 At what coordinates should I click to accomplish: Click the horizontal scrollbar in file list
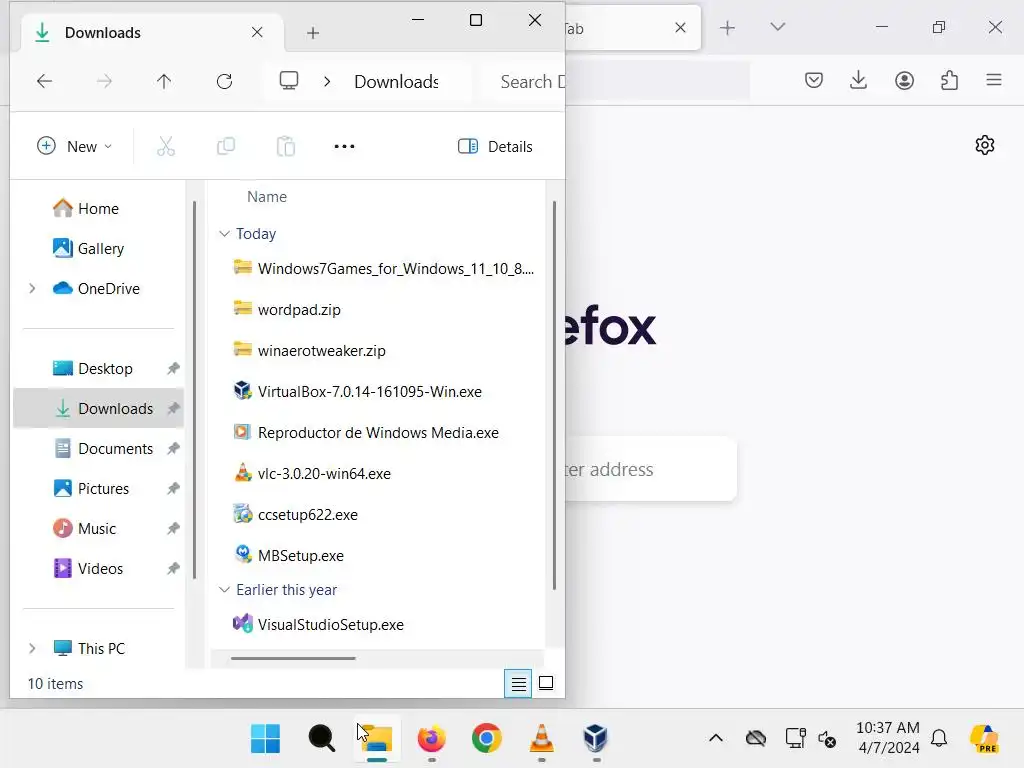293,658
